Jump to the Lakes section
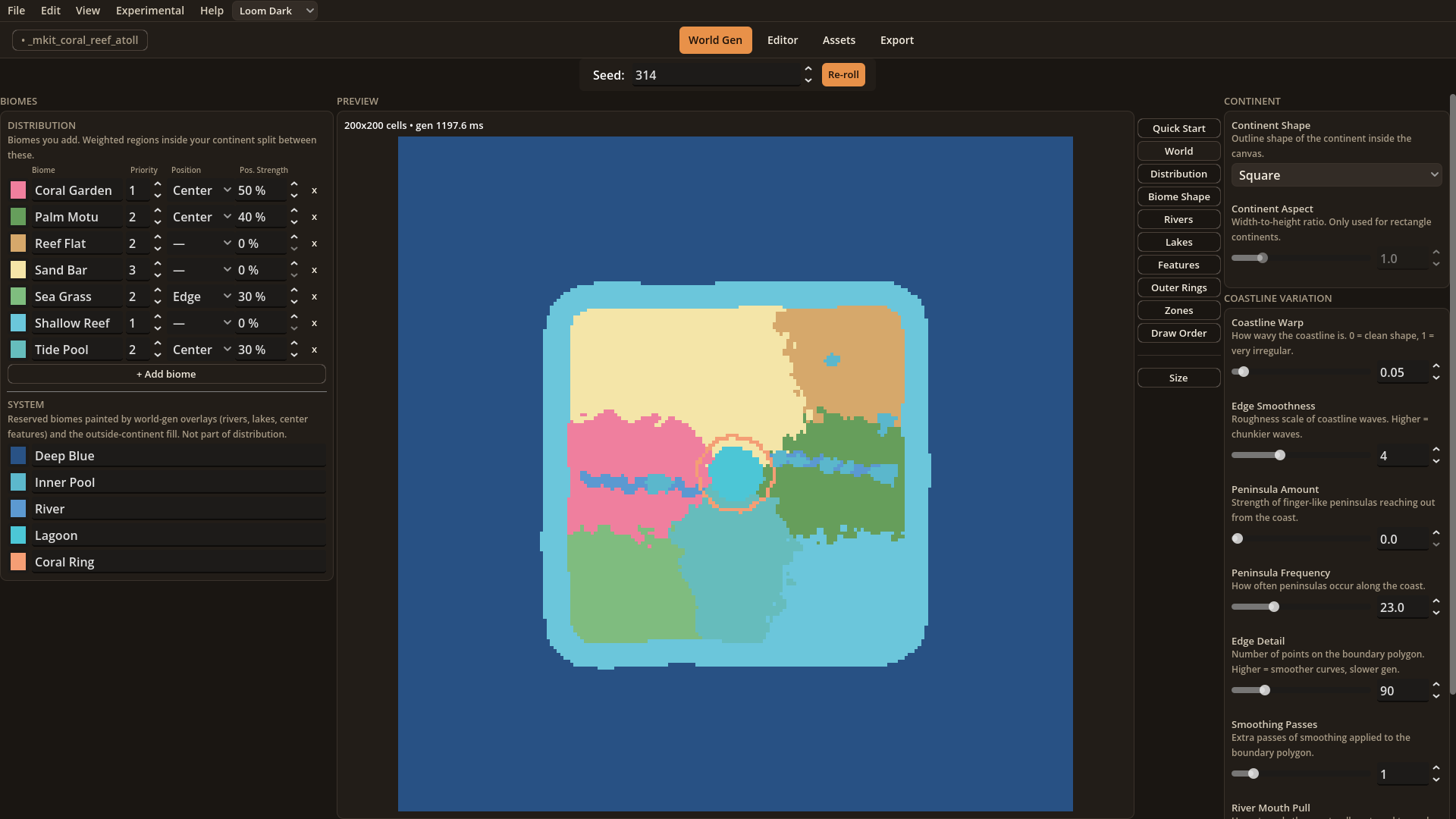Image resolution: width=1456 pixels, height=819 pixels. point(1178,242)
